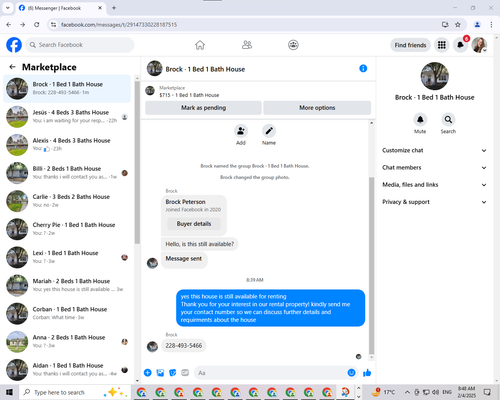Click the group photo in right panel
The image size is (500, 400).
(434, 76)
